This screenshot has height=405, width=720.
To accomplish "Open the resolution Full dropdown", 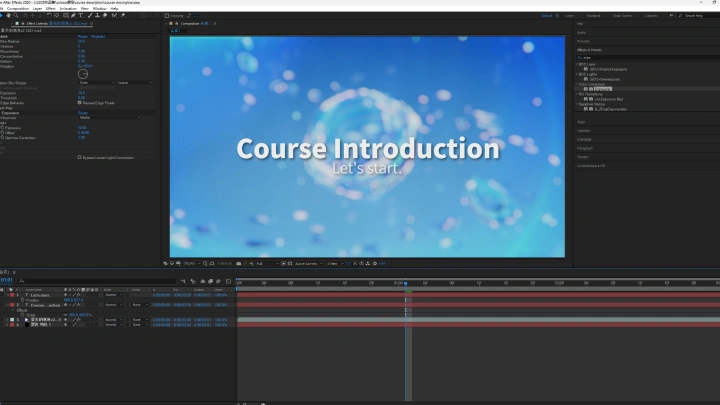I will (x=267, y=264).
